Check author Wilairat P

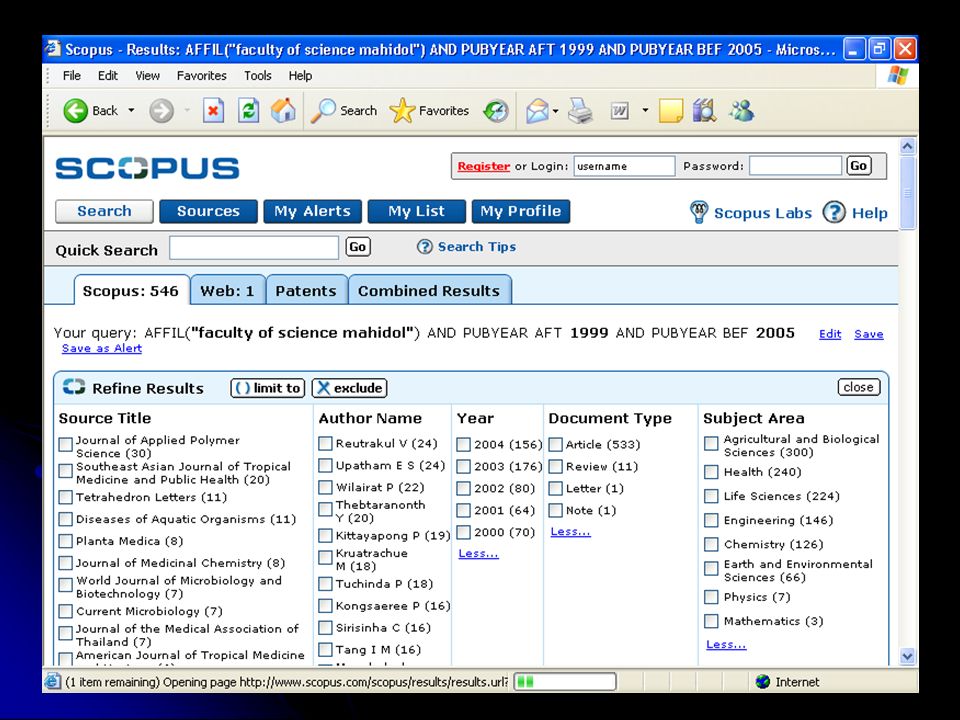326,487
